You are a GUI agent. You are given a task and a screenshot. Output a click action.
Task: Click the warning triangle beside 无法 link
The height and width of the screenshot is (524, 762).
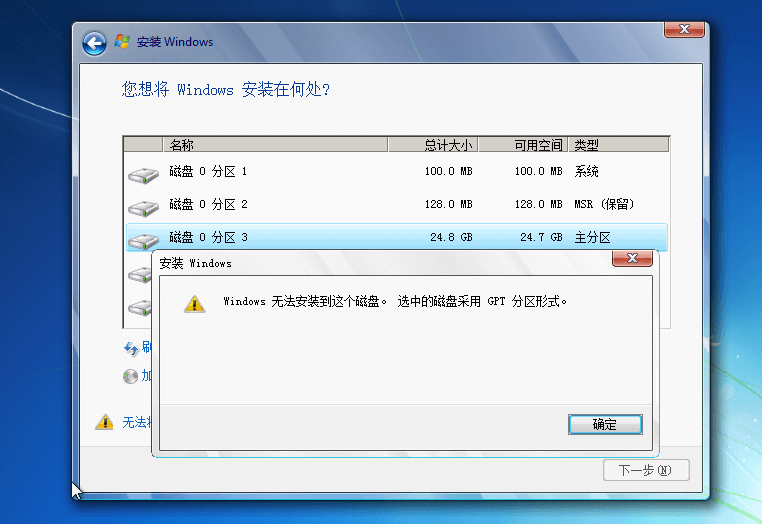(x=104, y=422)
